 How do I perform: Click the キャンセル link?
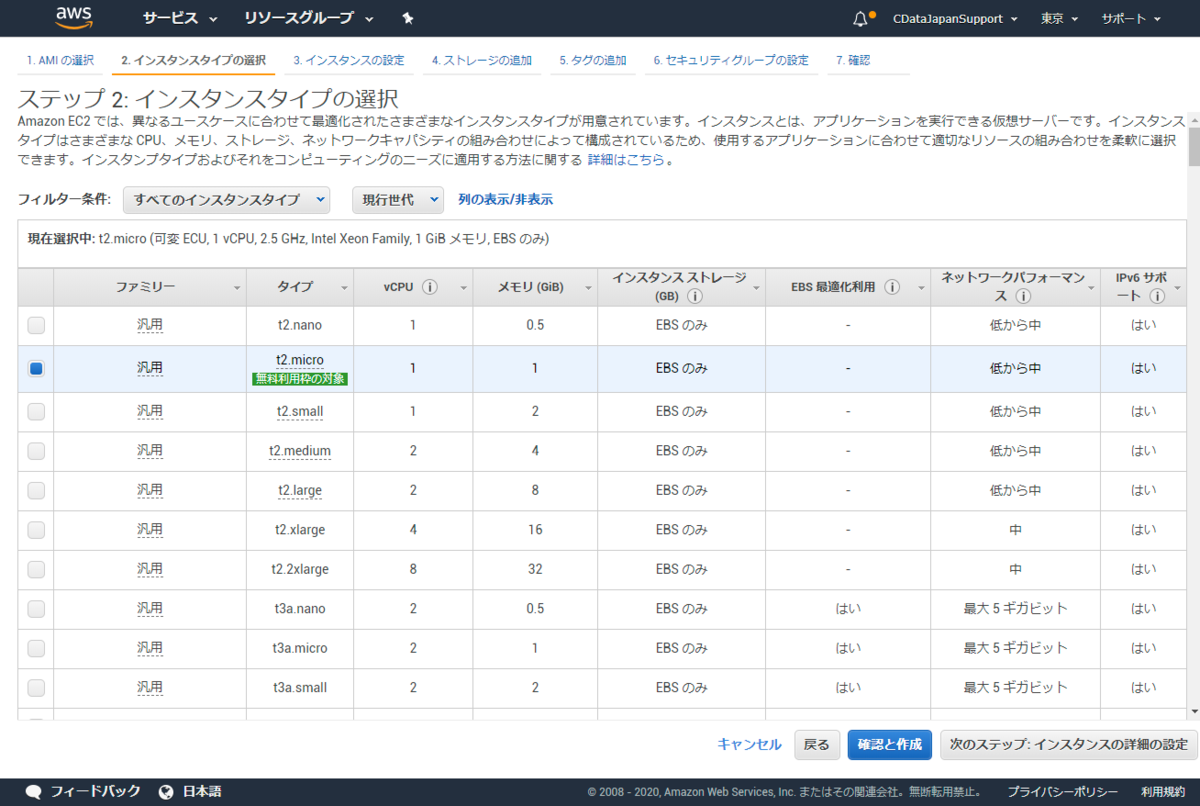tap(749, 744)
